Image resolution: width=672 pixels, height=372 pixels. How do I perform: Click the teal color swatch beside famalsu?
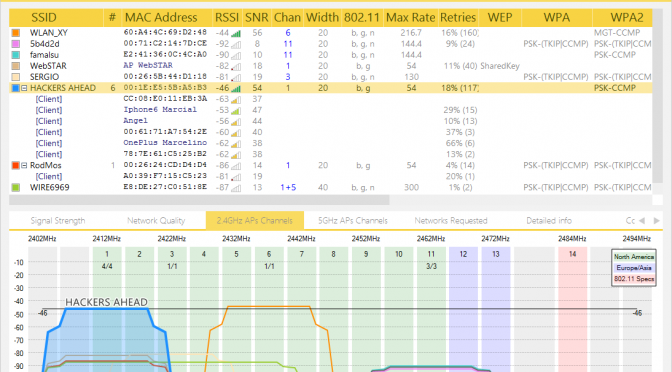(16, 55)
